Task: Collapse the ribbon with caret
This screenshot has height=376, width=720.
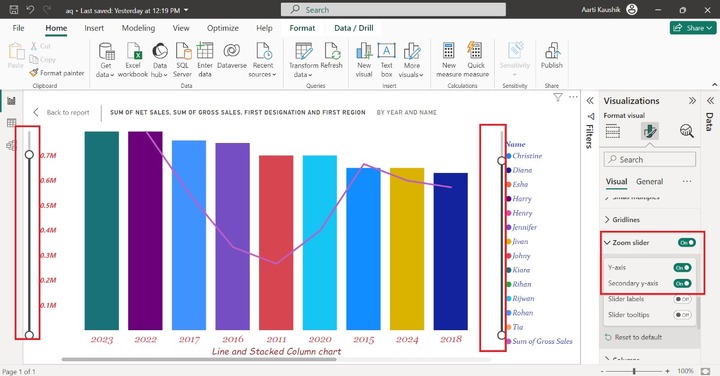Action: pyautogui.click(x=714, y=84)
